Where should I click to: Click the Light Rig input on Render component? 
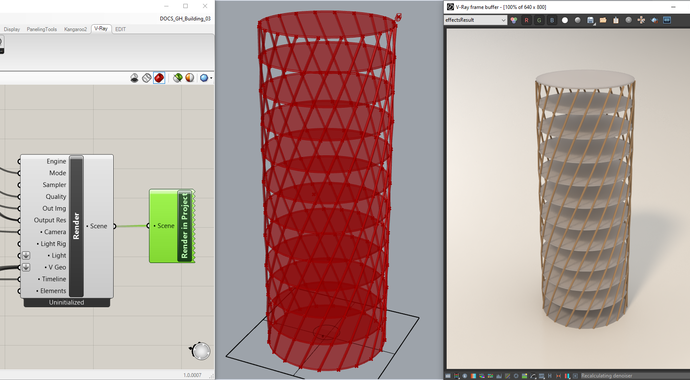[51, 244]
